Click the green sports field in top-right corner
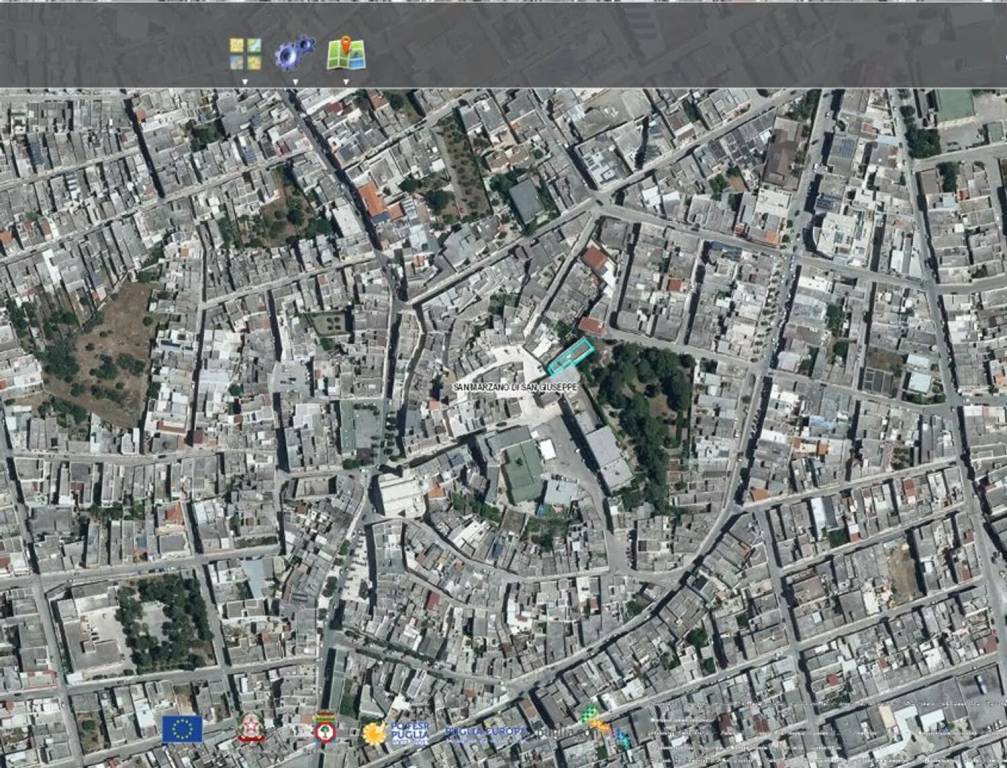 click(953, 105)
